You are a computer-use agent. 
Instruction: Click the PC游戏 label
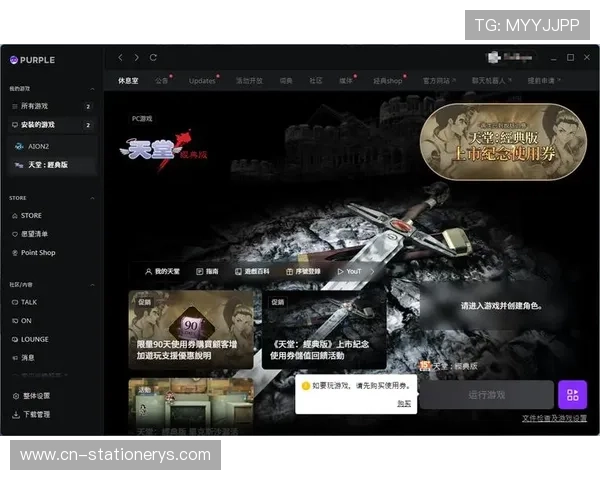click(142, 119)
